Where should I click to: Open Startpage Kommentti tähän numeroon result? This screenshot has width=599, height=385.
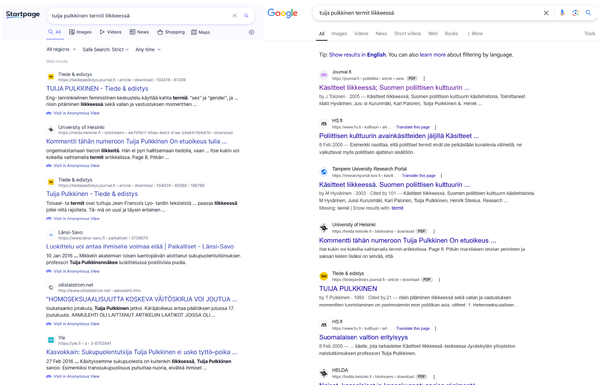(x=137, y=141)
